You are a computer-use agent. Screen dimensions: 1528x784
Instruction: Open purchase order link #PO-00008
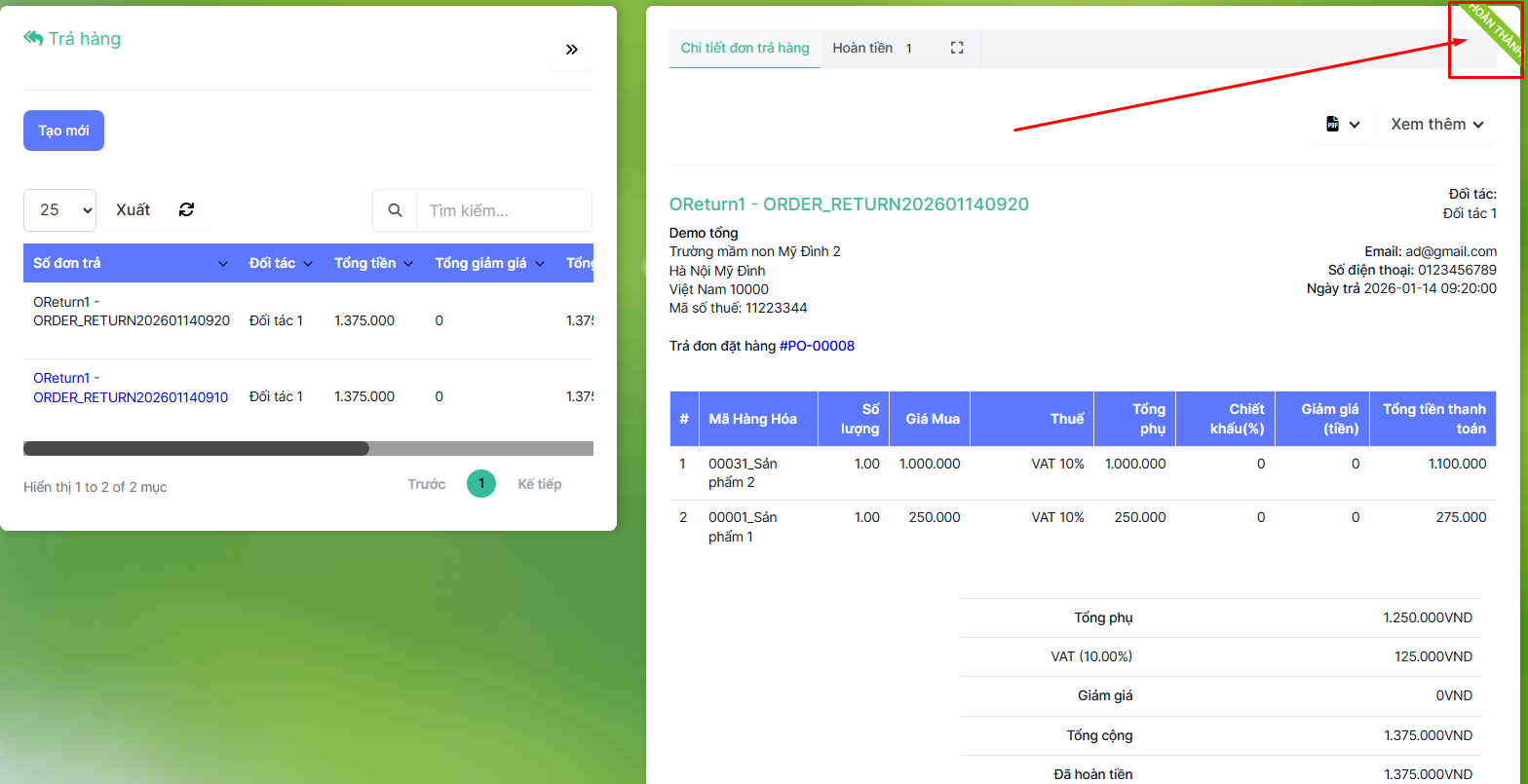817,346
